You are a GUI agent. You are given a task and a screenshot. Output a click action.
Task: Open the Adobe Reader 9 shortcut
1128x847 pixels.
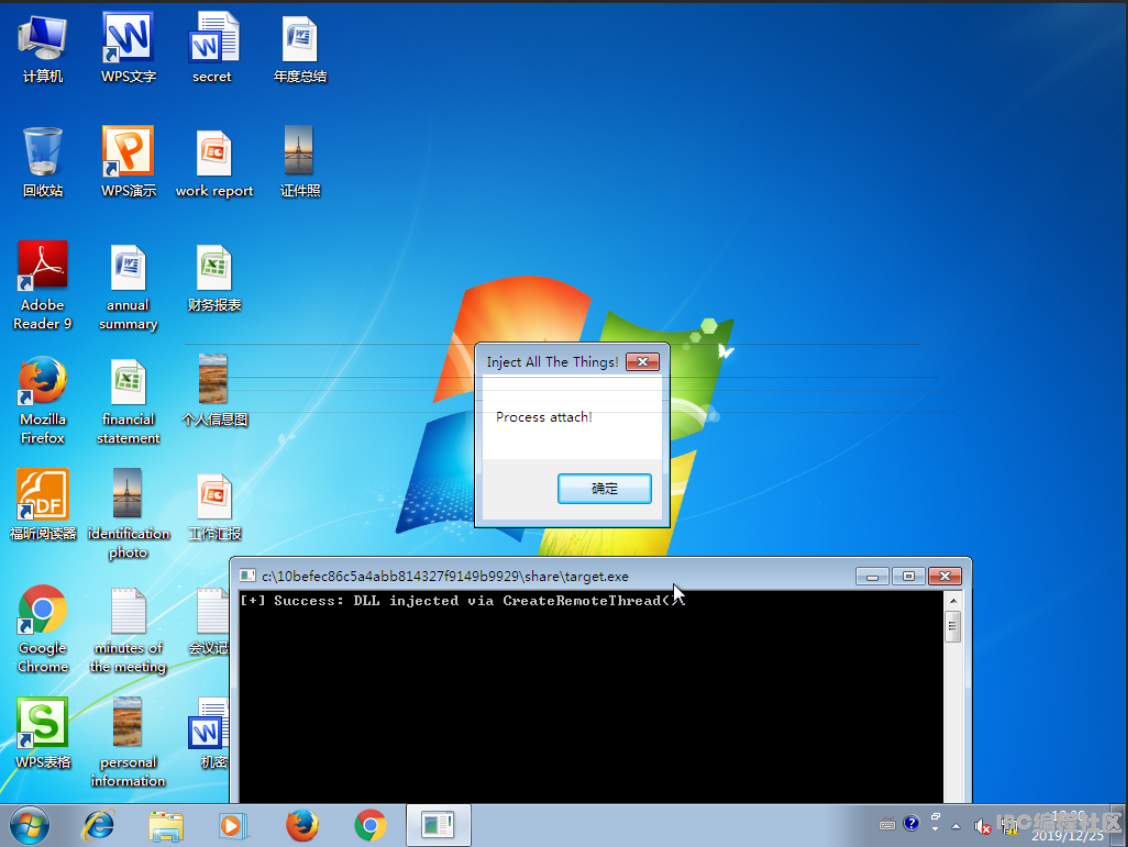(x=42, y=285)
